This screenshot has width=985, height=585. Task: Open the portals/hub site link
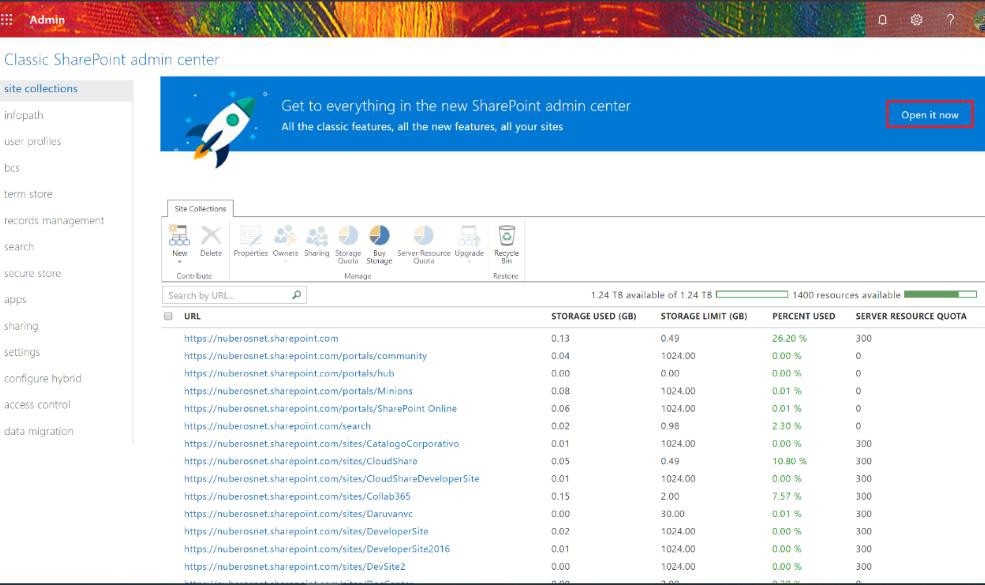click(289, 373)
